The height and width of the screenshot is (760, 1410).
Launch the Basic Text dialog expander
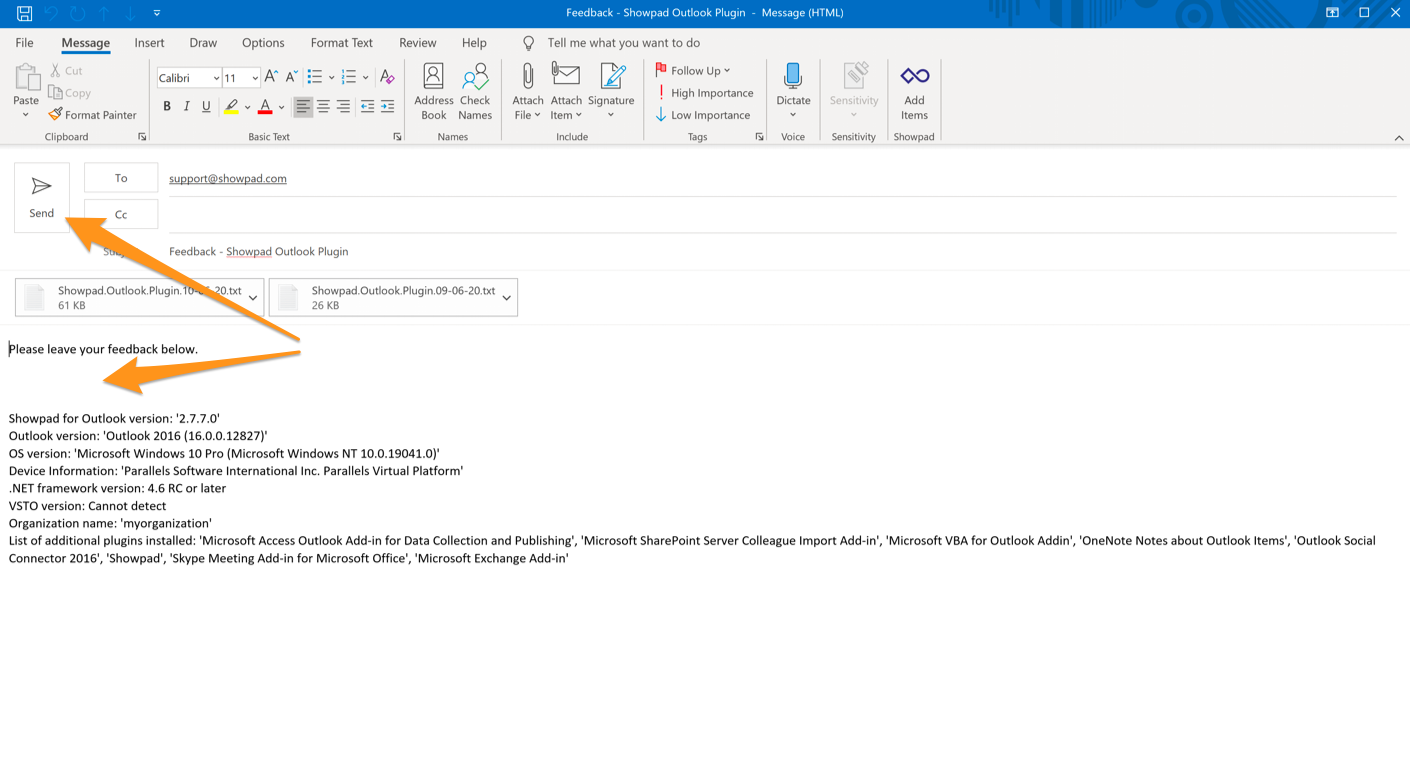(397, 137)
